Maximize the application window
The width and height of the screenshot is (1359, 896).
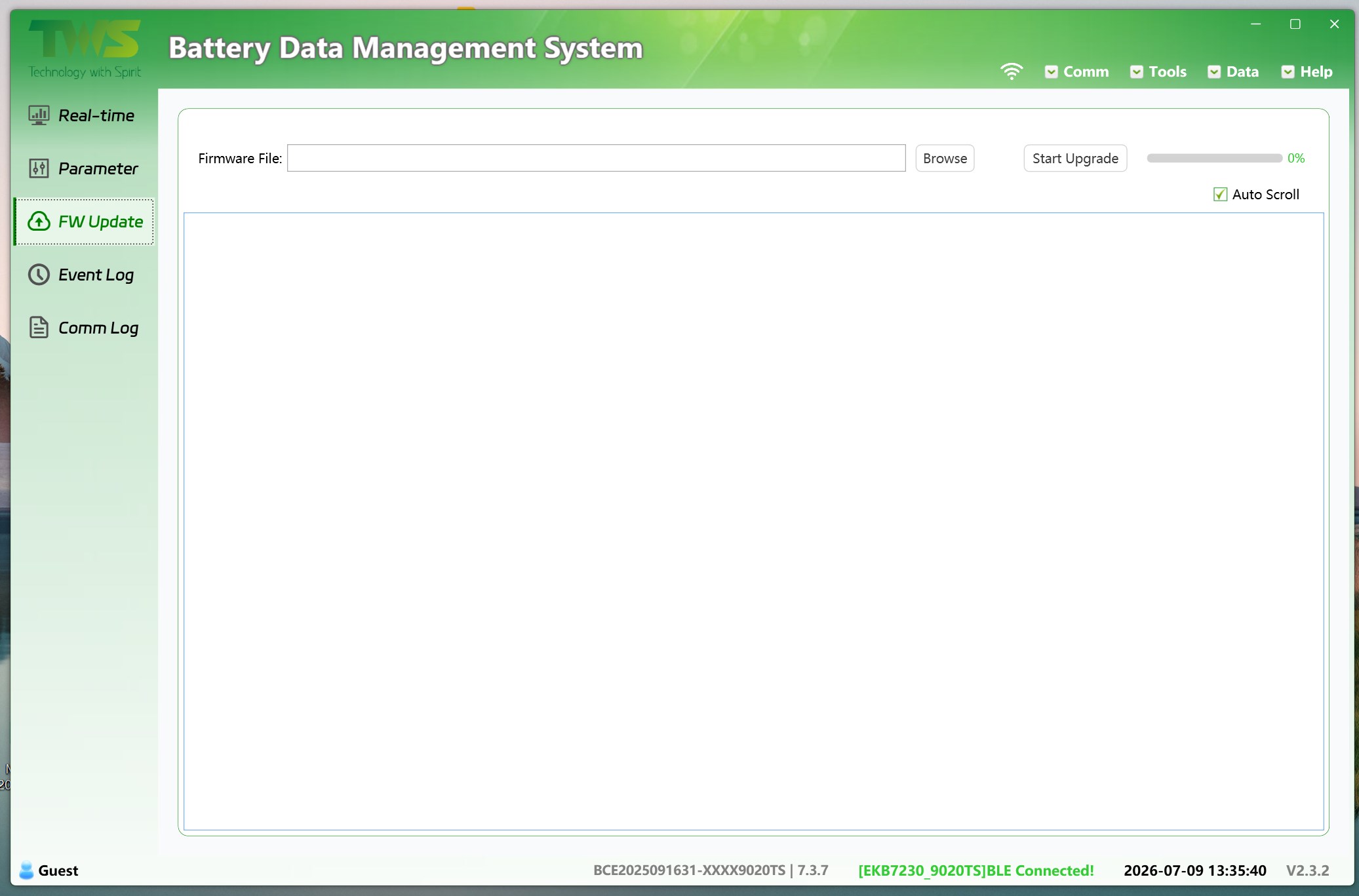(1295, 24)
